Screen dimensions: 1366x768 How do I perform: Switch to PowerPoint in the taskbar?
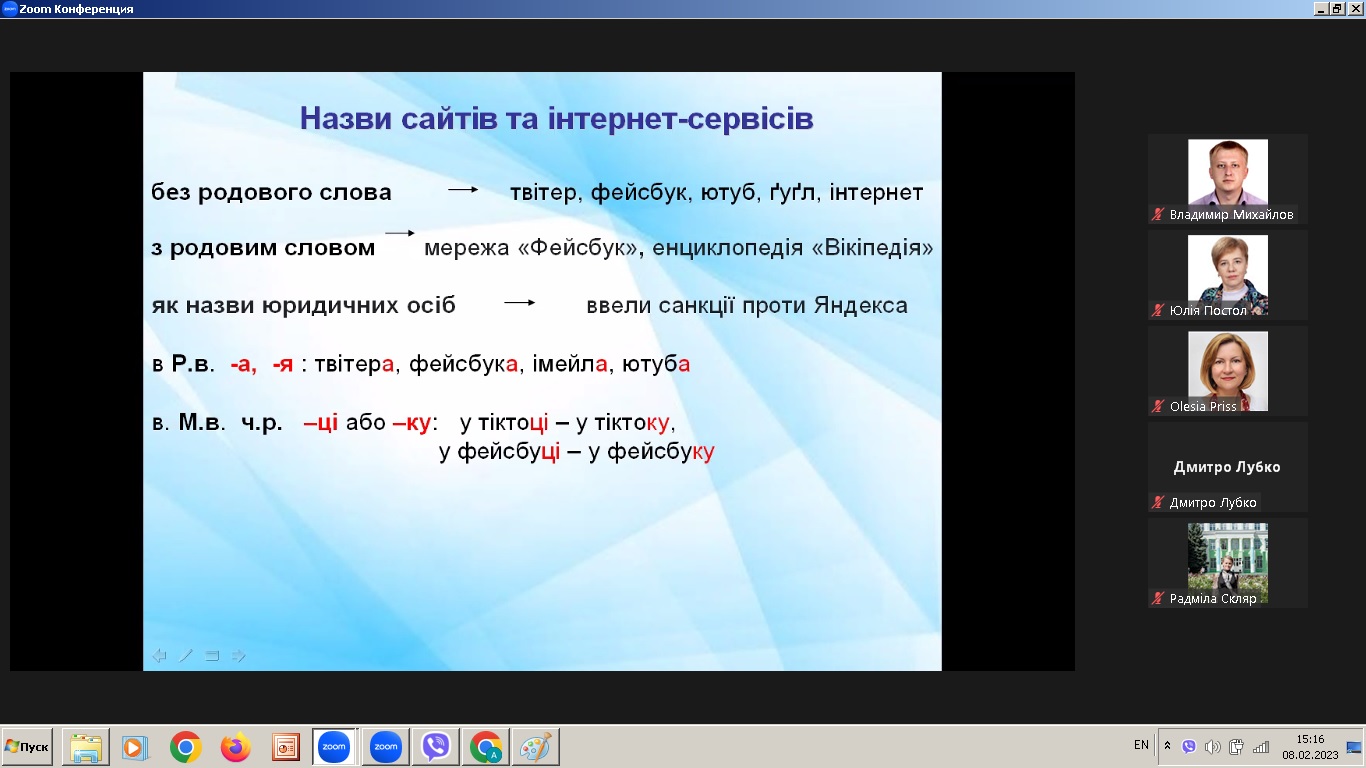coord(286,747)
